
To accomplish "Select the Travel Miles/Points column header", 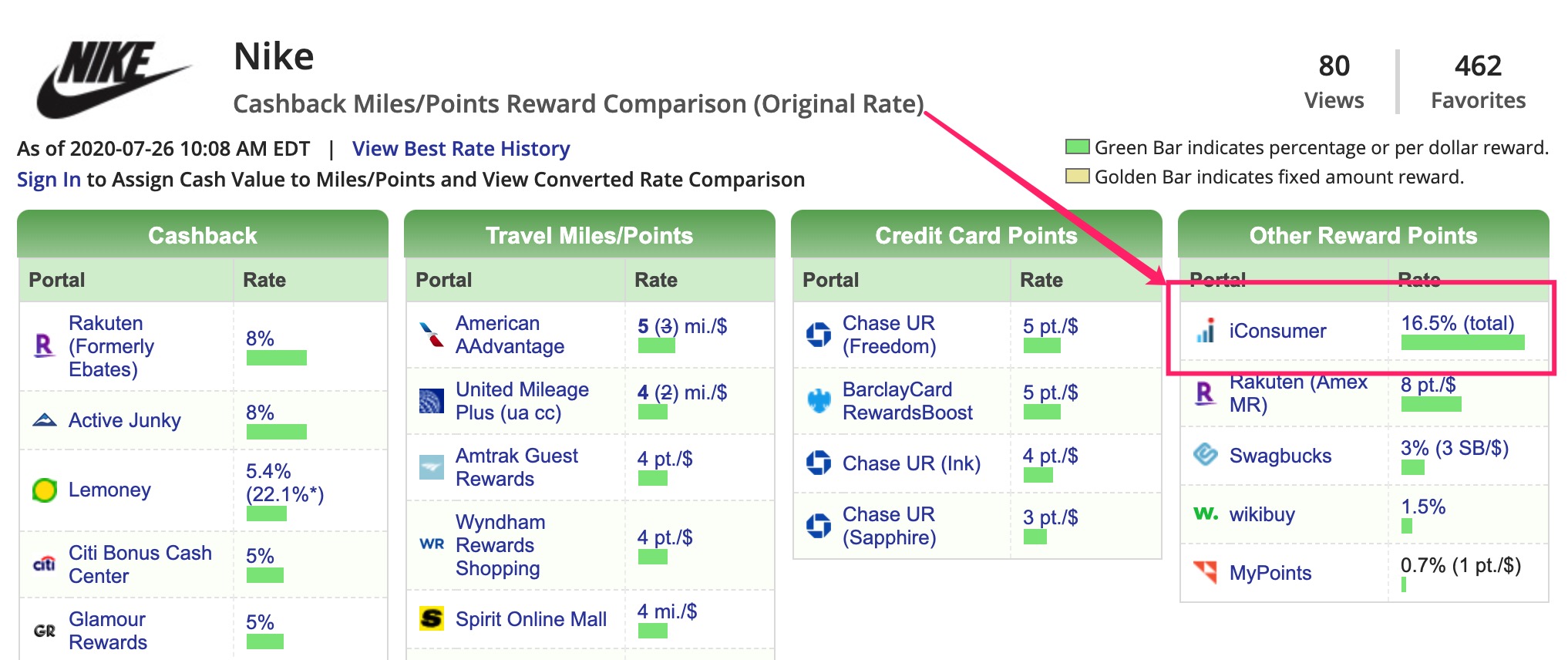I will (589, 235).
